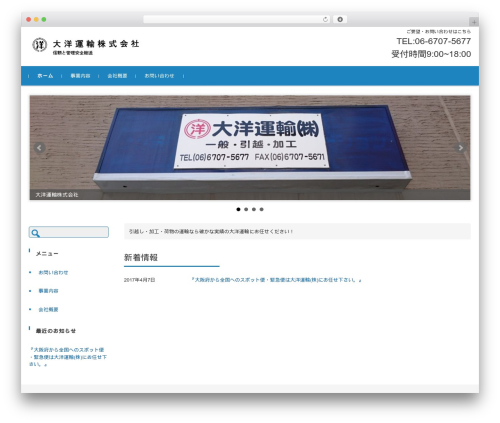The image size is (500, 423).
Task: Open the ホーム navigation item
Action: point(45,76)
